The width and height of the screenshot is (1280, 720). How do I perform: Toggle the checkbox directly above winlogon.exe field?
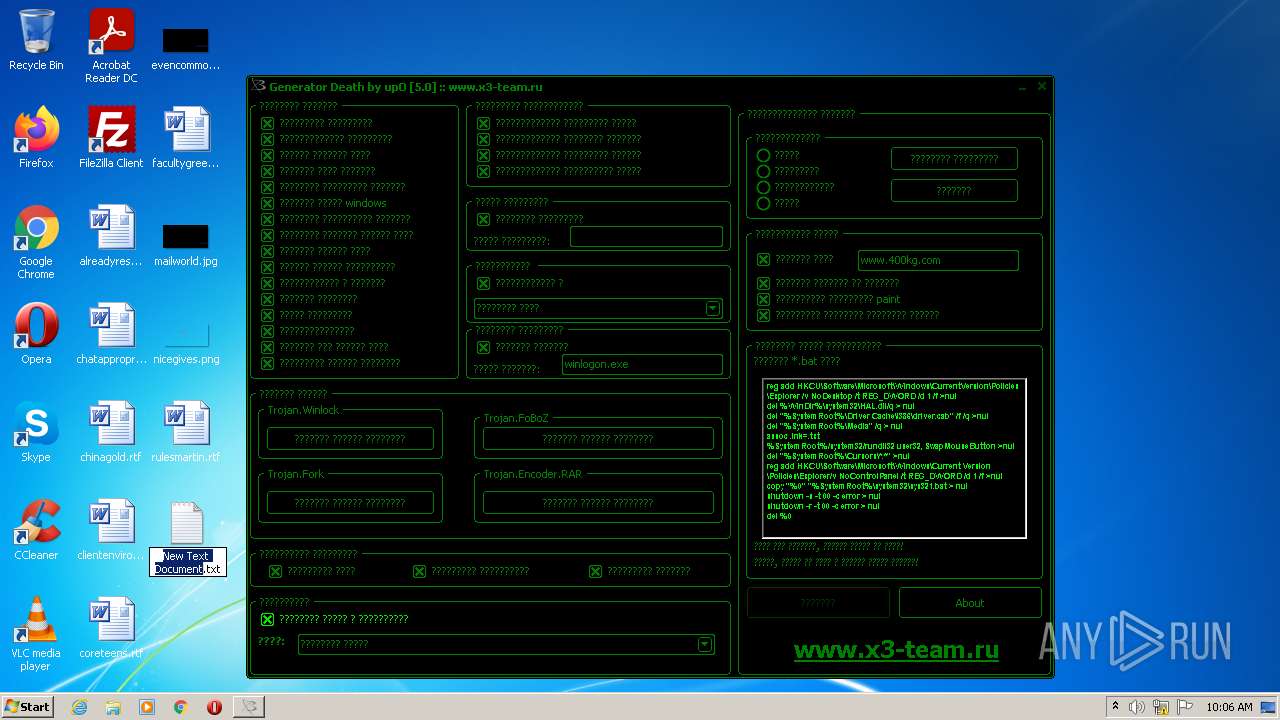[483, 347]
